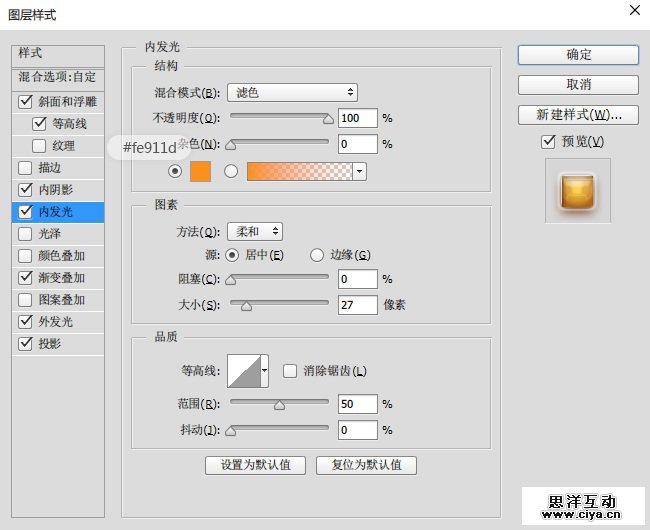650x530 pixels.
Task: Enable the 纹理 checkbox
Action: click(x=39, y=145)
